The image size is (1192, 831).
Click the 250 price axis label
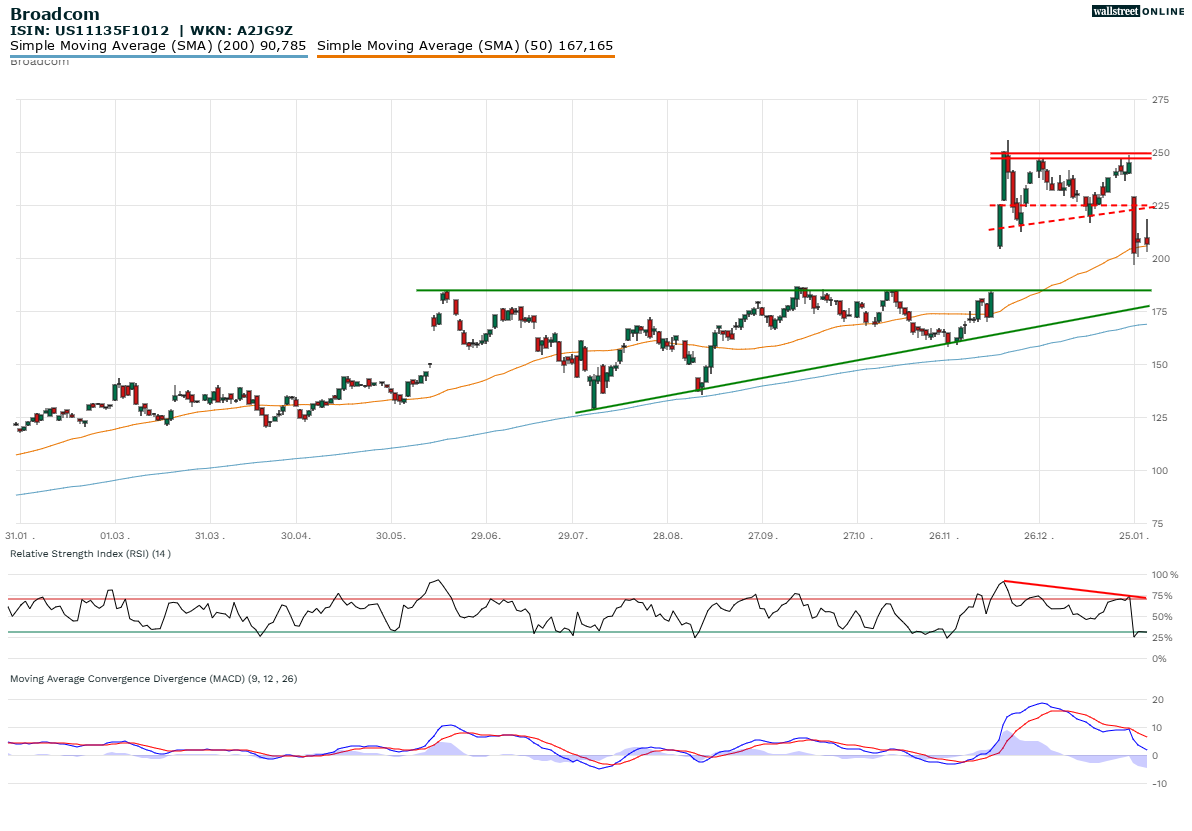1161,153
